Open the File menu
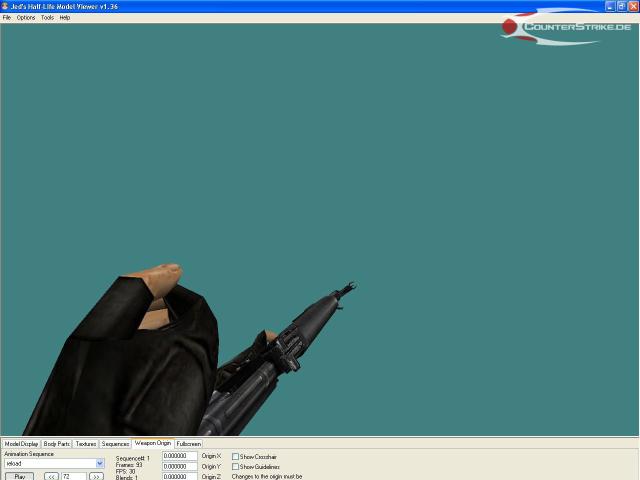 pos(7,18)
